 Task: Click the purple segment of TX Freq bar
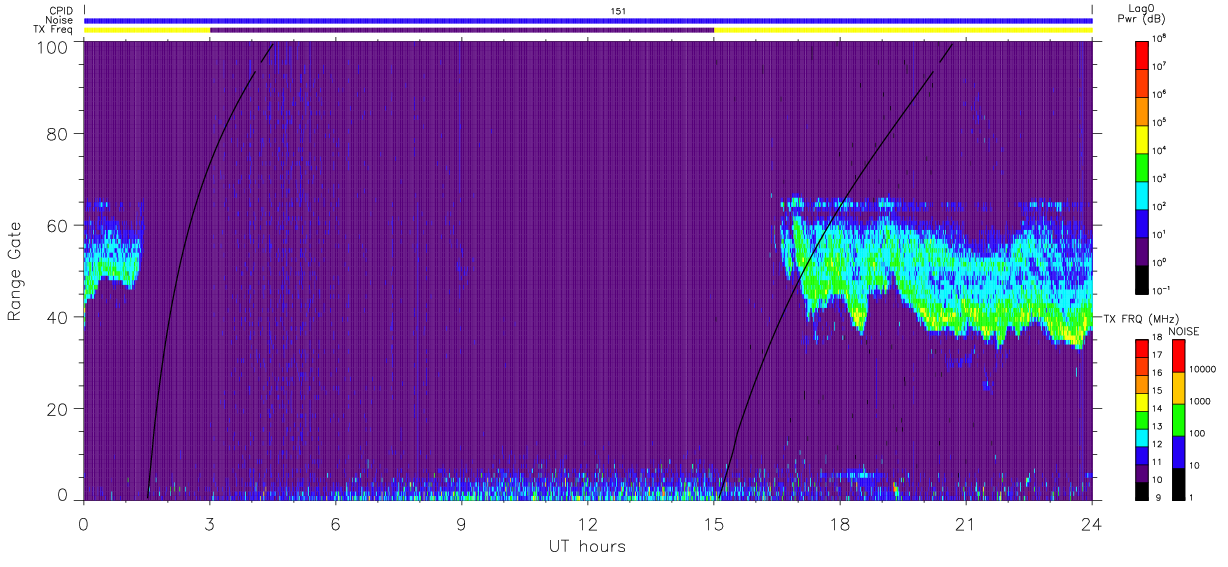click(x=462, y=30)
